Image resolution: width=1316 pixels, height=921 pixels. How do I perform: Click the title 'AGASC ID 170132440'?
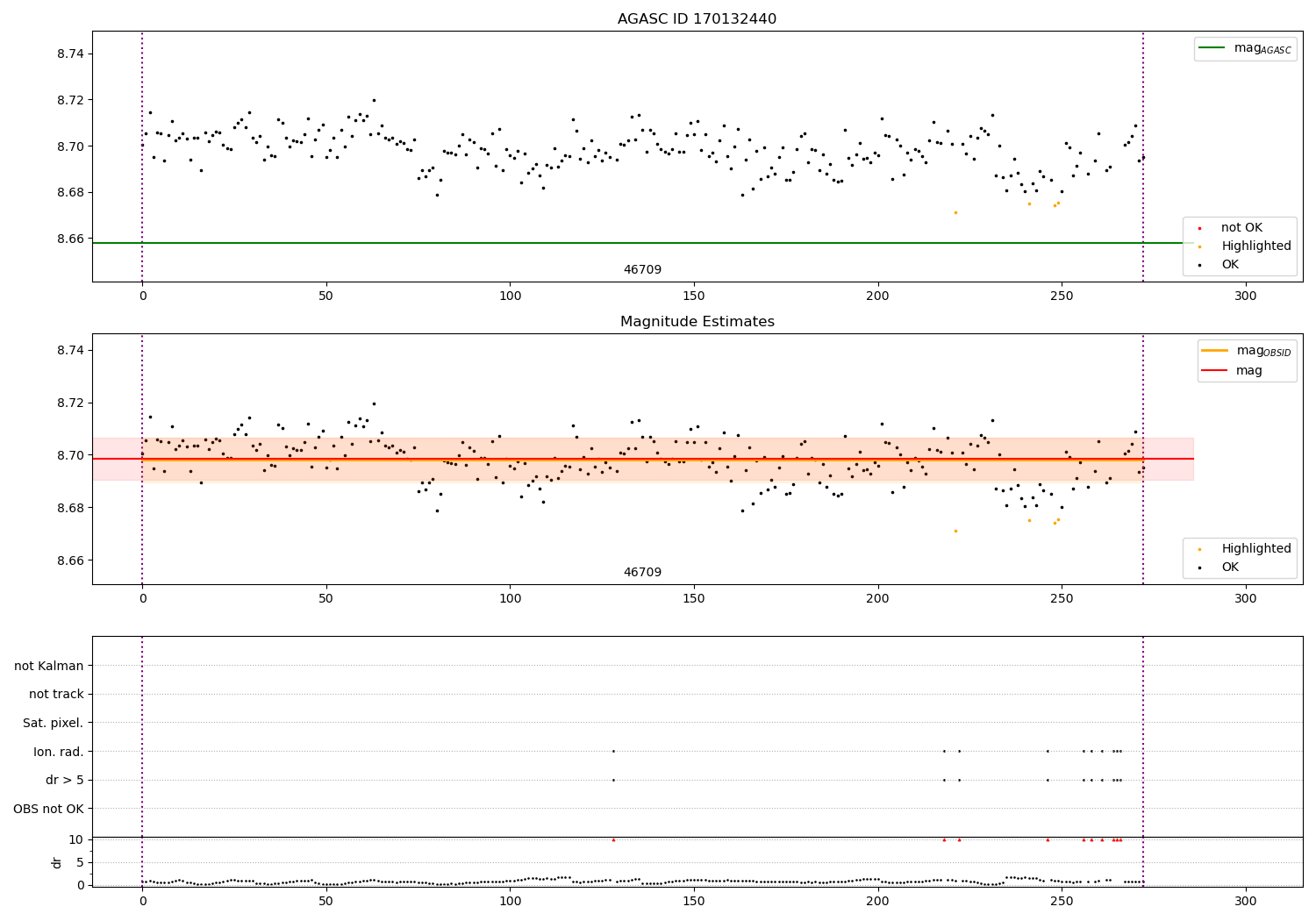pyautogui.click(x=697, y=19)
